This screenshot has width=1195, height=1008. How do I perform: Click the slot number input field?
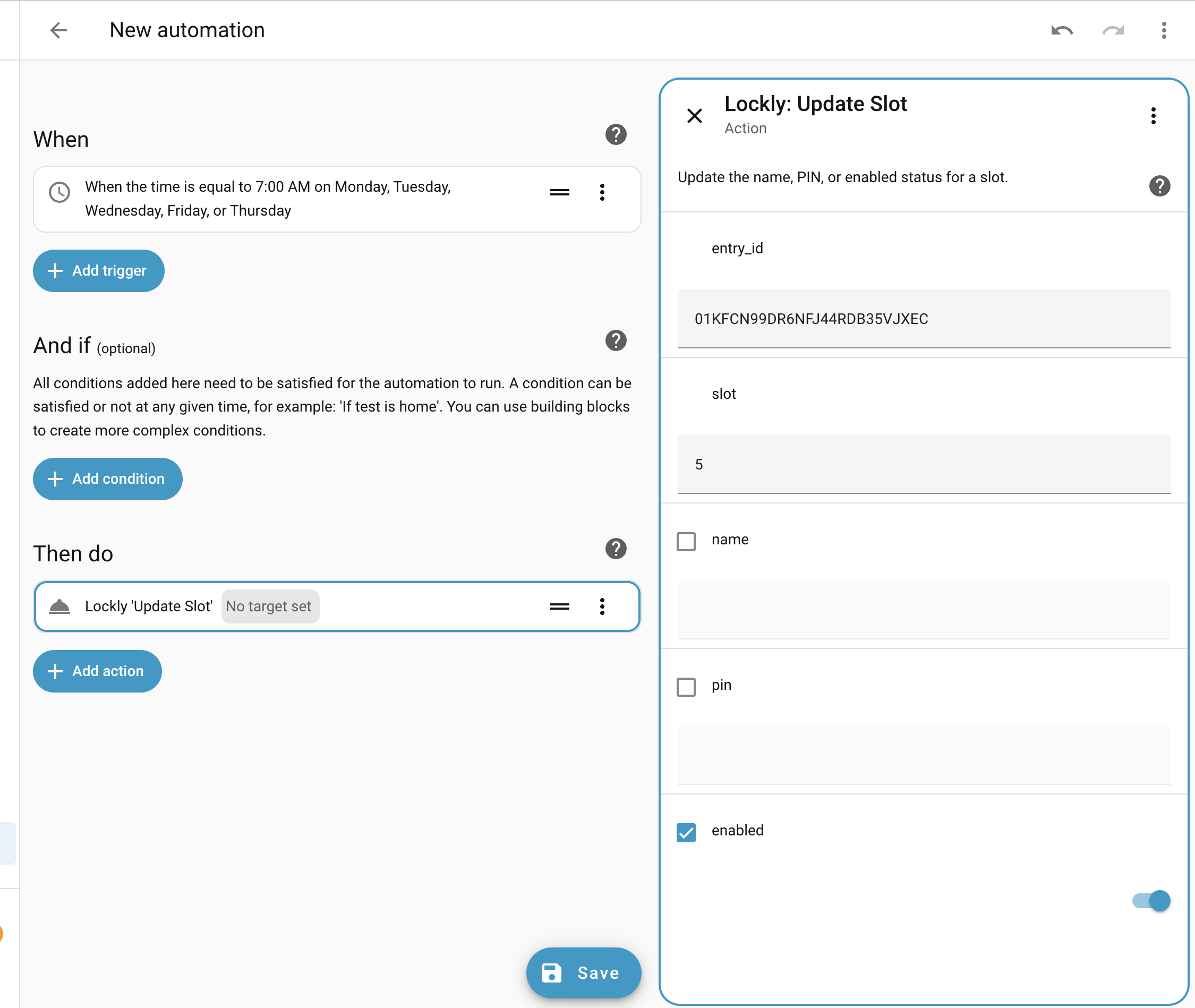coord(923,464)
